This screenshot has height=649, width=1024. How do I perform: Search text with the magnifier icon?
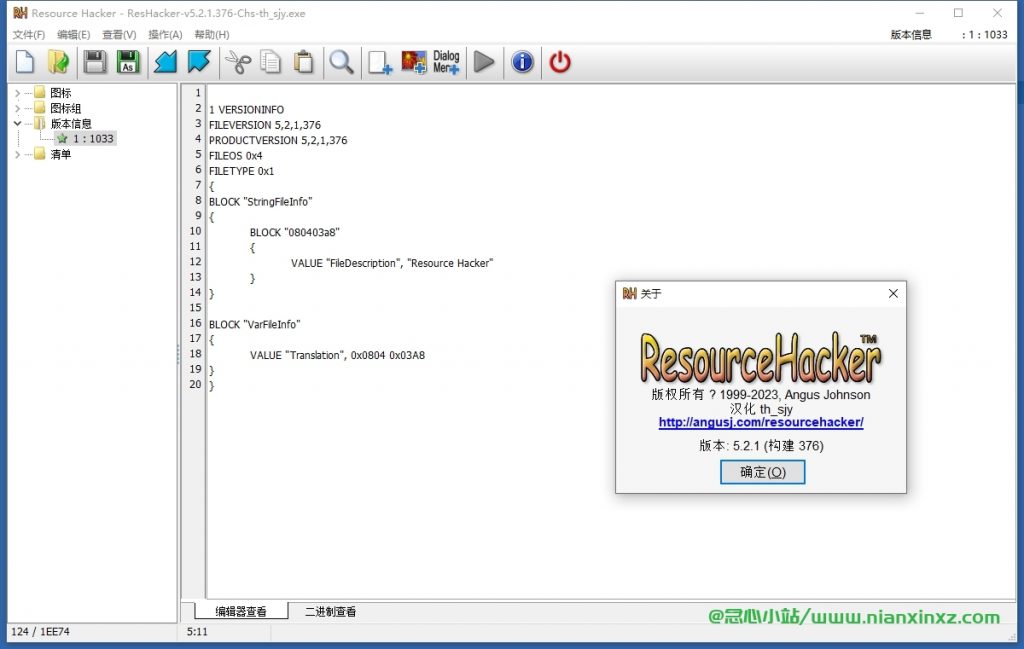click(x=341, y=62)
